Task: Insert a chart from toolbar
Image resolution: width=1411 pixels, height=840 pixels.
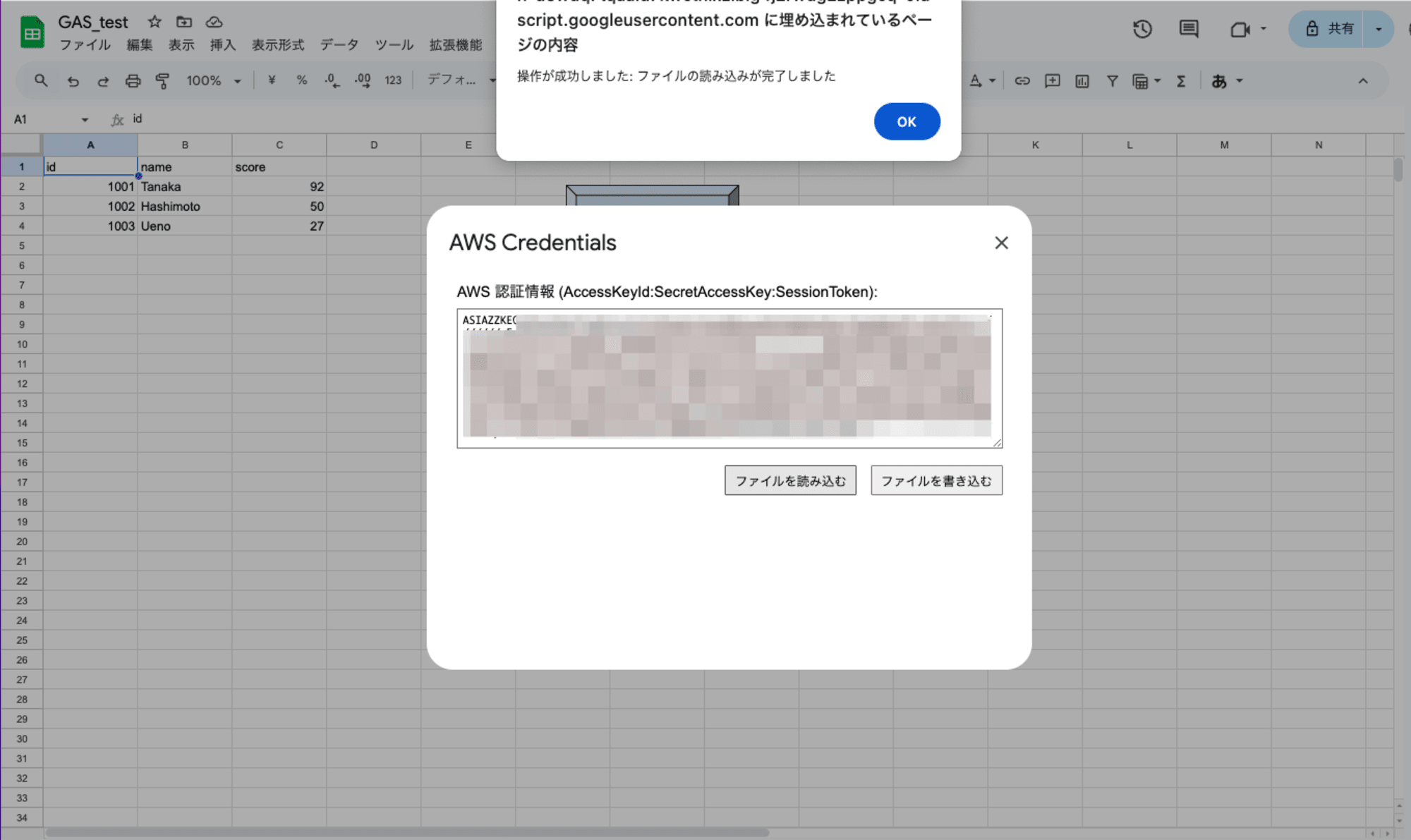Action: tap(1082, 81)
